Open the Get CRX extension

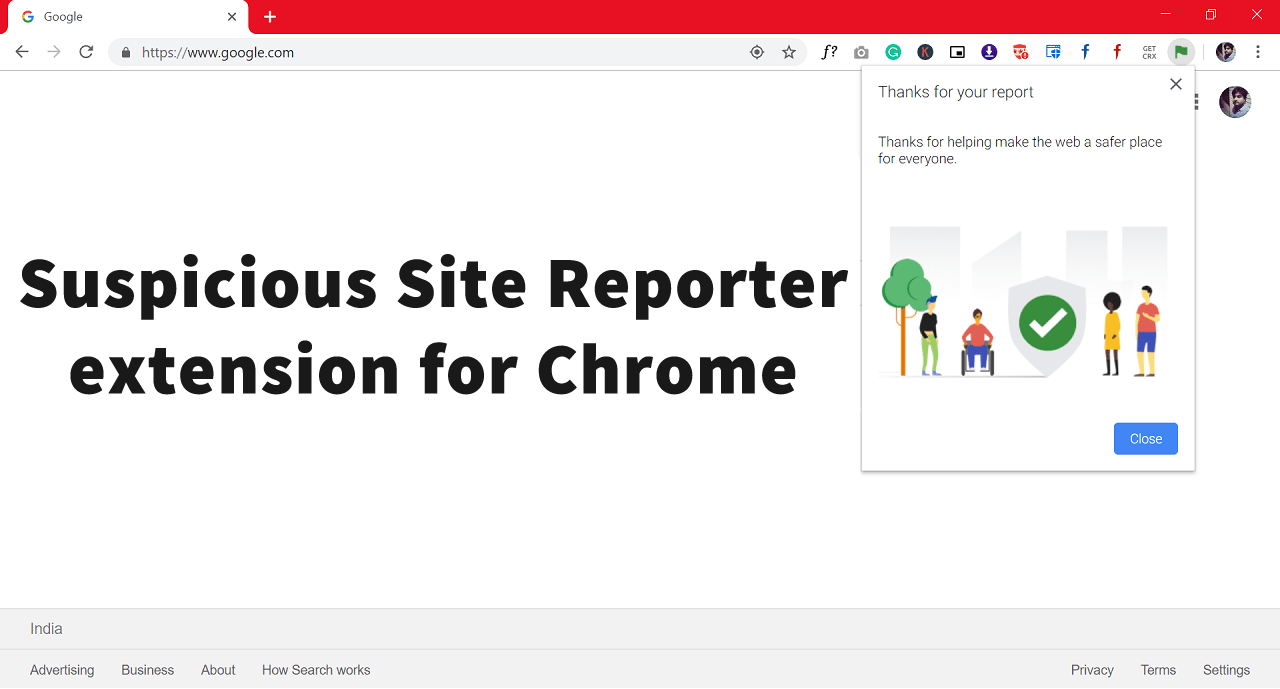click(x=1149, y=52)
